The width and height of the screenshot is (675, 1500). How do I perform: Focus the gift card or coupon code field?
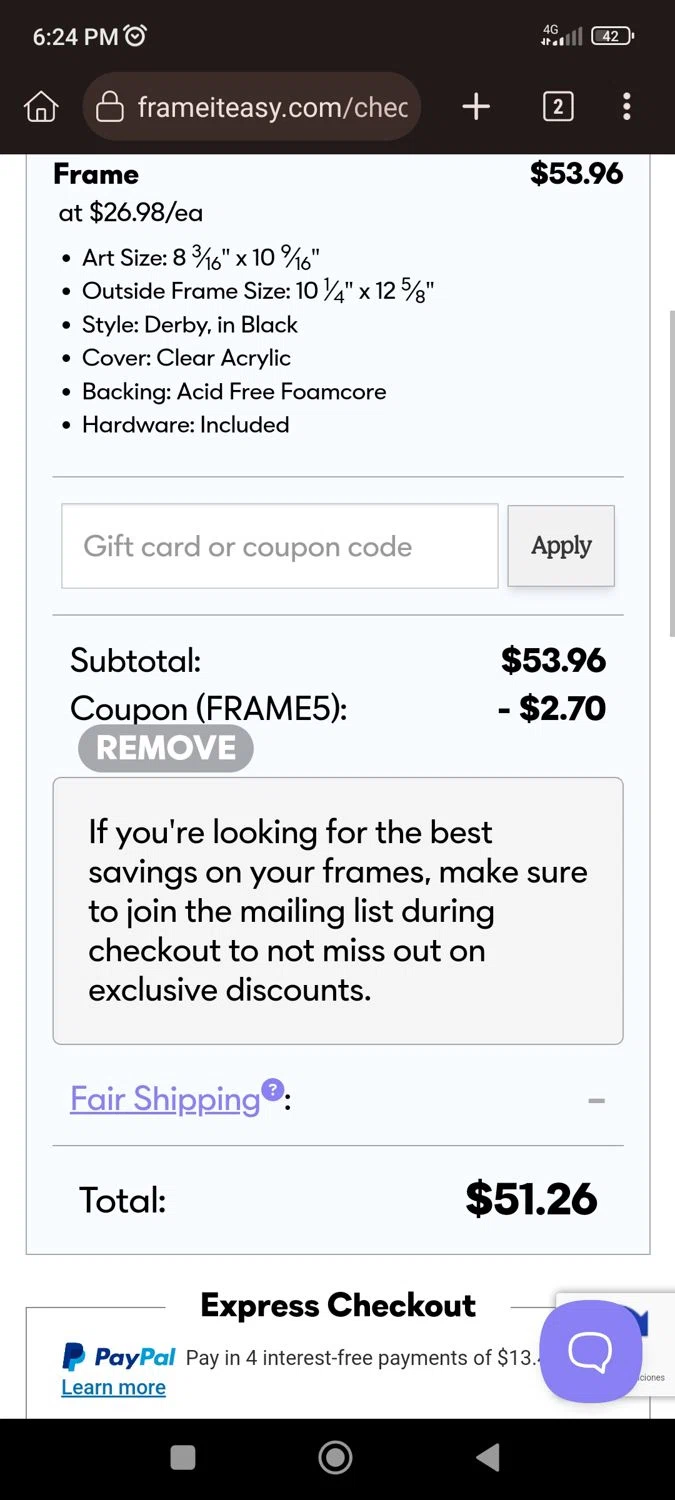pyautogui.click(x=280, y=546)
